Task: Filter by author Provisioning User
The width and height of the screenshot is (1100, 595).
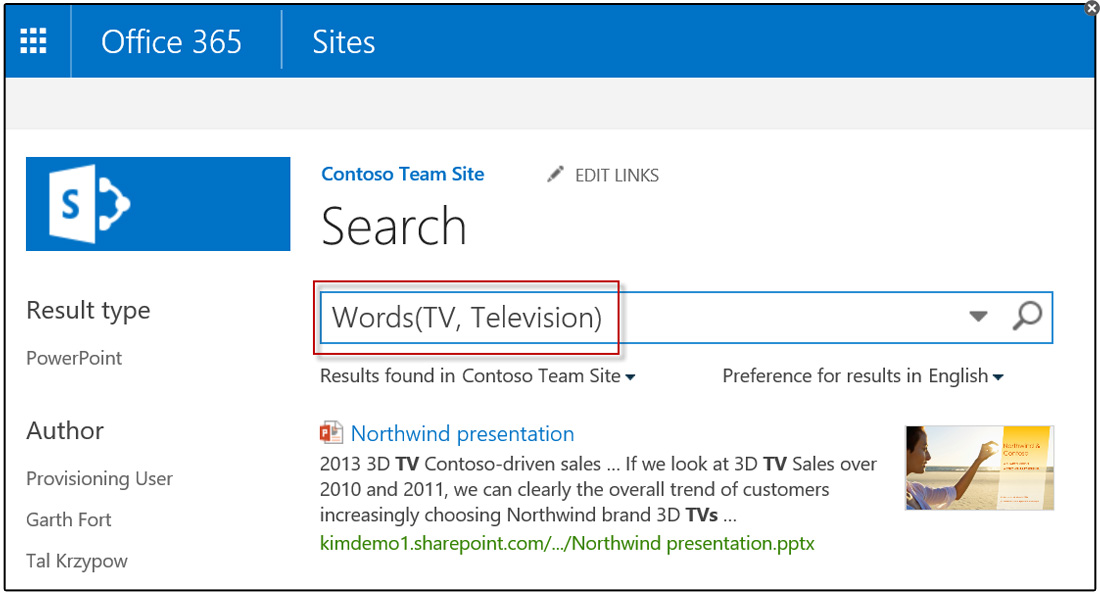Action: click(99, 479)
